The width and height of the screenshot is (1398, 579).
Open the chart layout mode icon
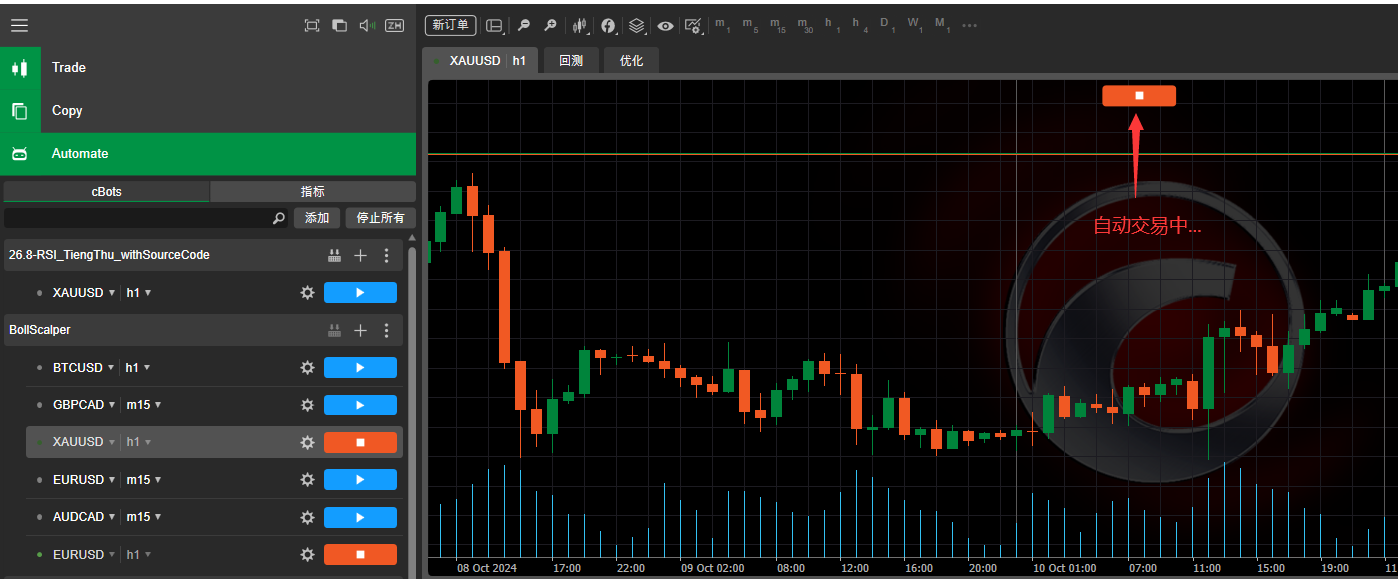click(495, 26)
